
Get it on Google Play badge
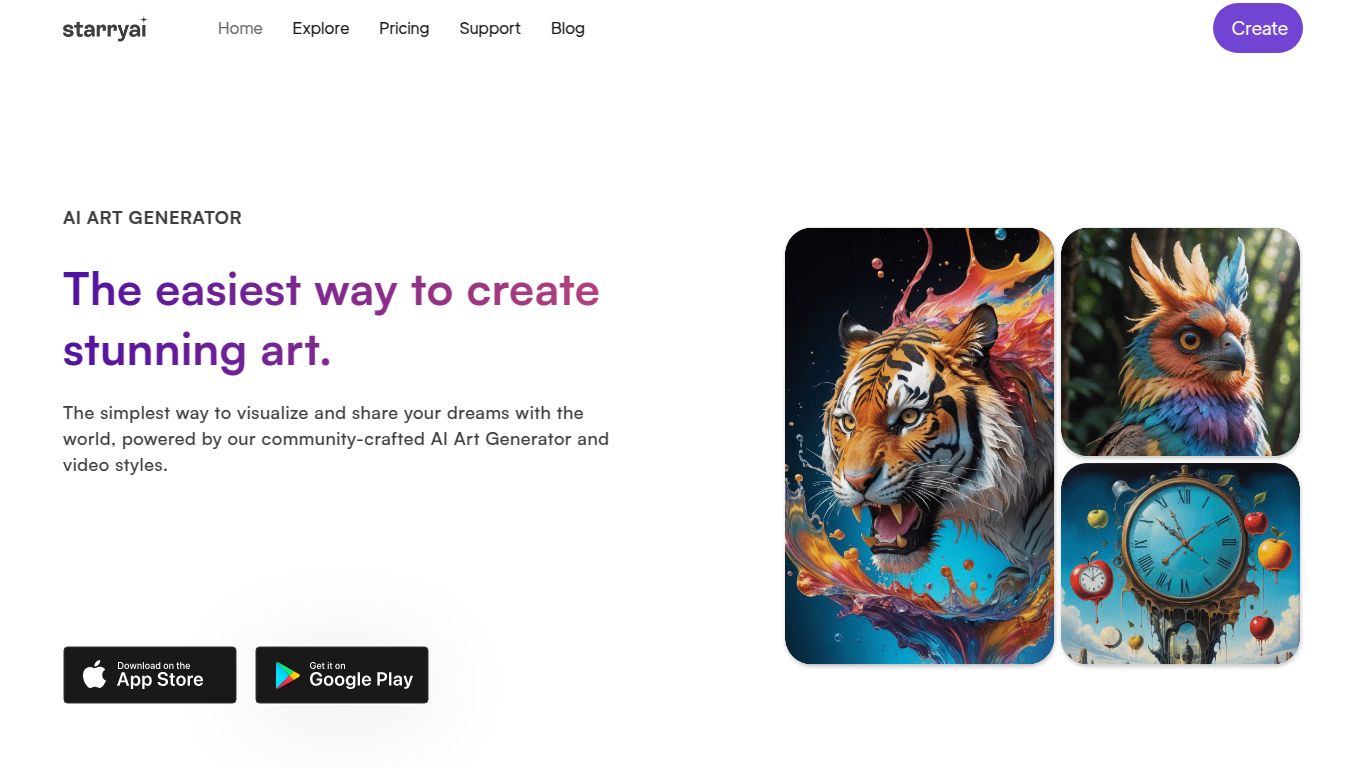click(342, 675)
